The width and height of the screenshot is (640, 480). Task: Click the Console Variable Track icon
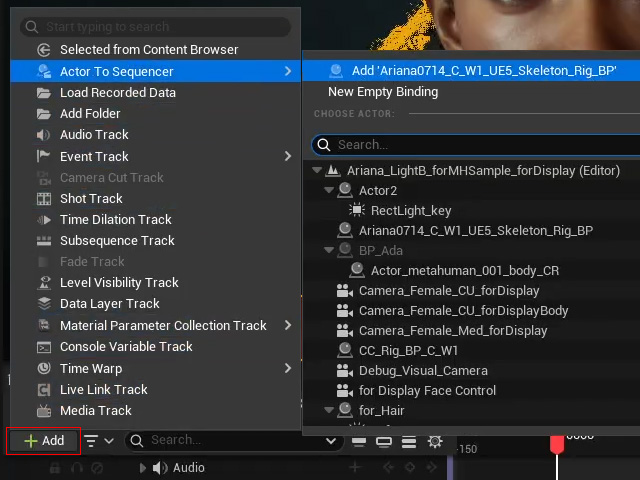(44, 347)
